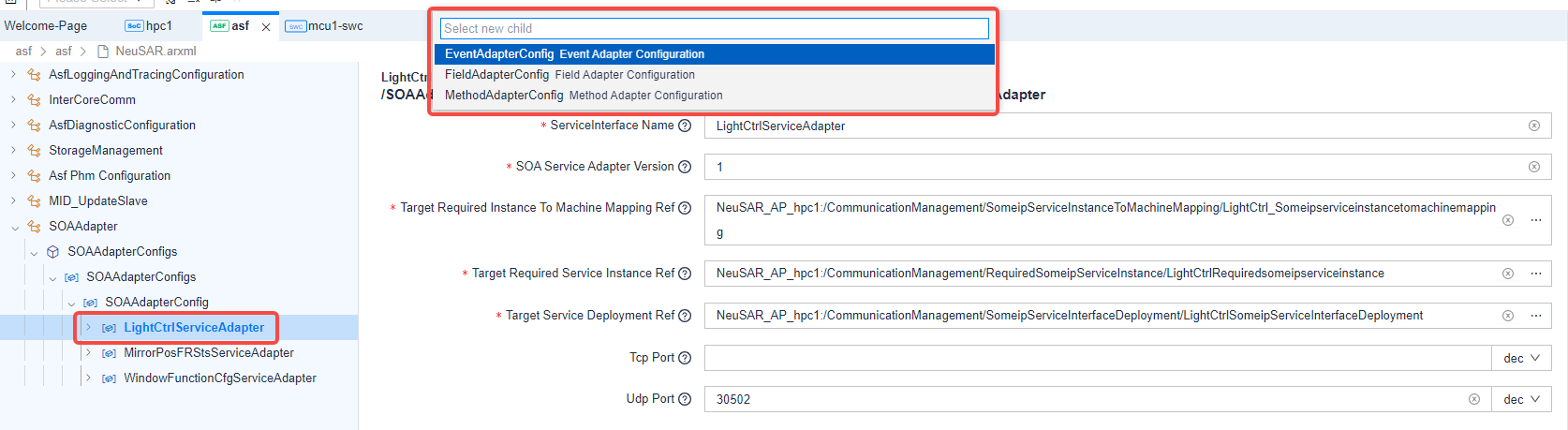
Task: Expand AsfLoggingAndTracingConfiguration node
Action: (13, 75)
